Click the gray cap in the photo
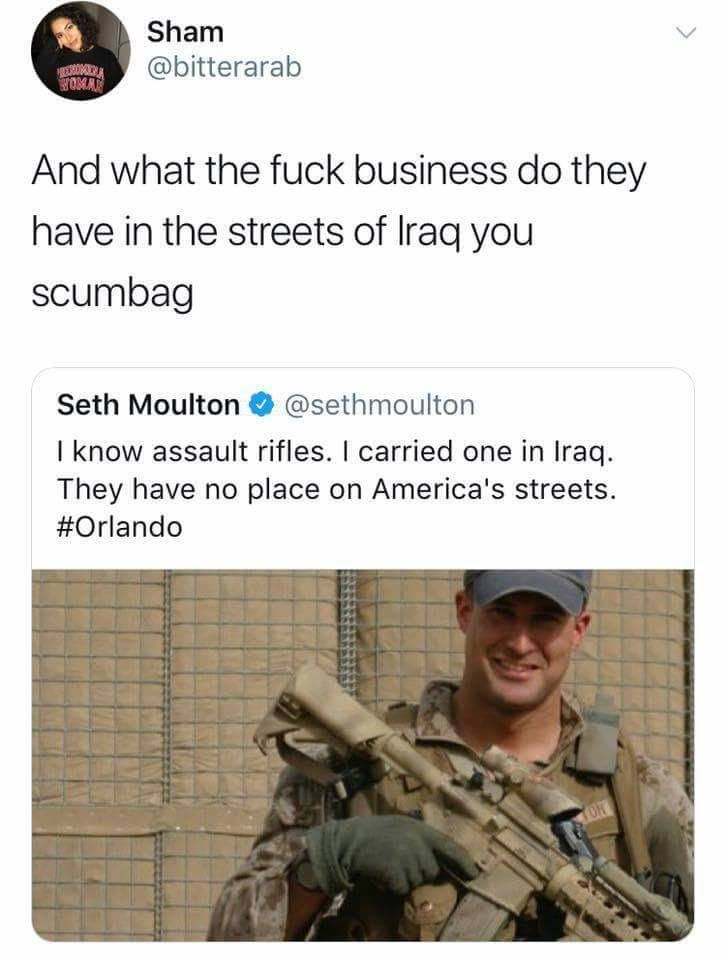This screenshot has width=726, height=960. pyautogui.click(x=528, y=589)
